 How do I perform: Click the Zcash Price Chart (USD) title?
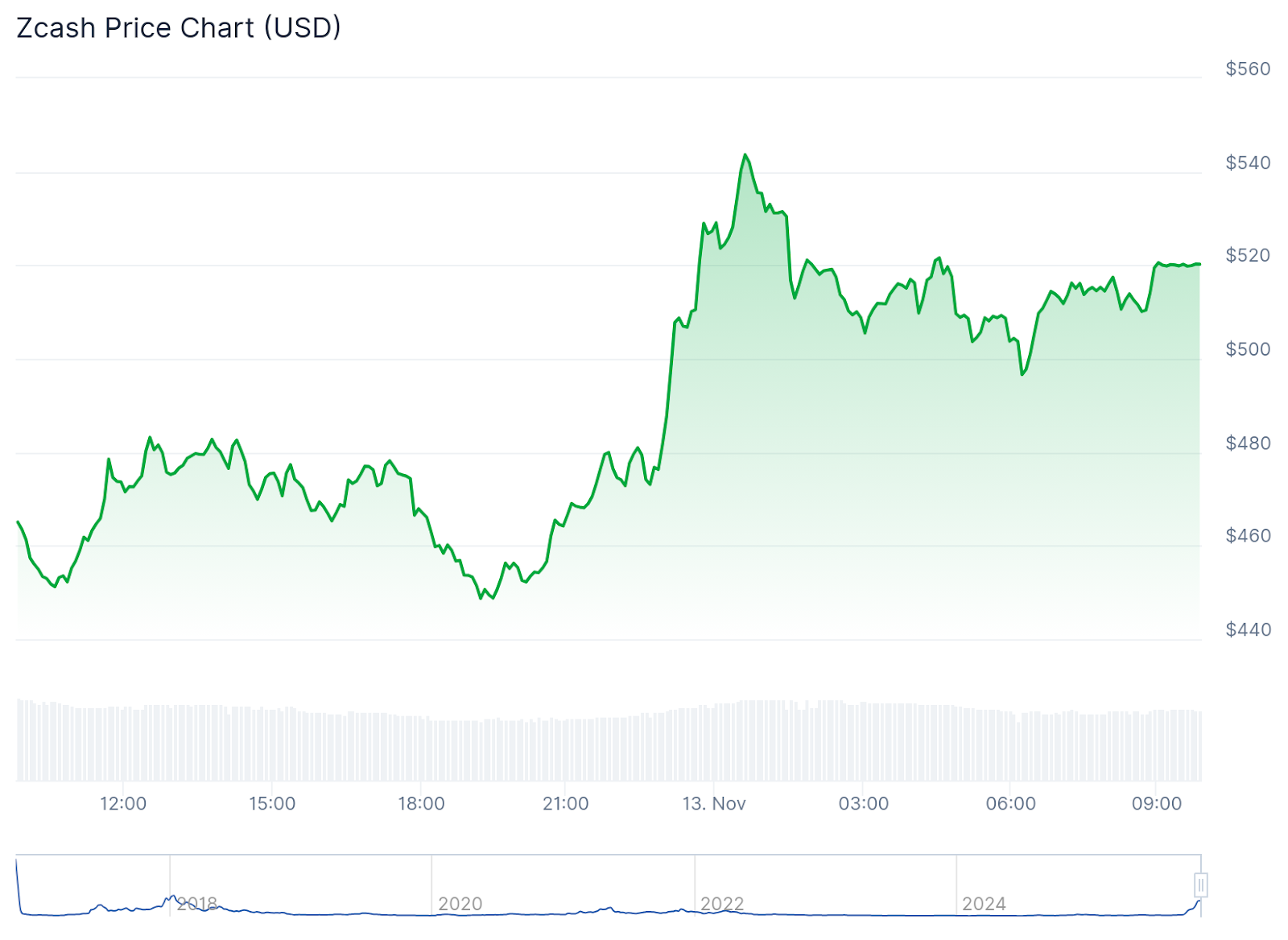(x=179, y=28)
